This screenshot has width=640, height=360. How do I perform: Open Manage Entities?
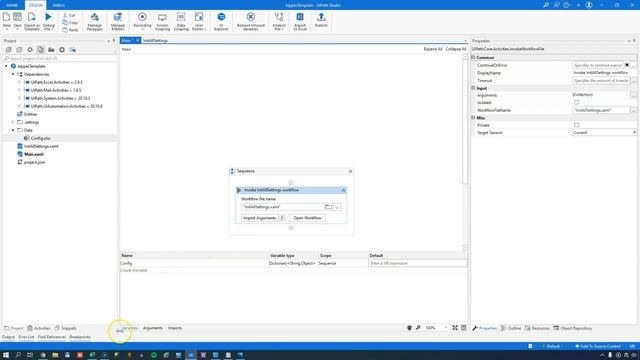coord(118,21)
